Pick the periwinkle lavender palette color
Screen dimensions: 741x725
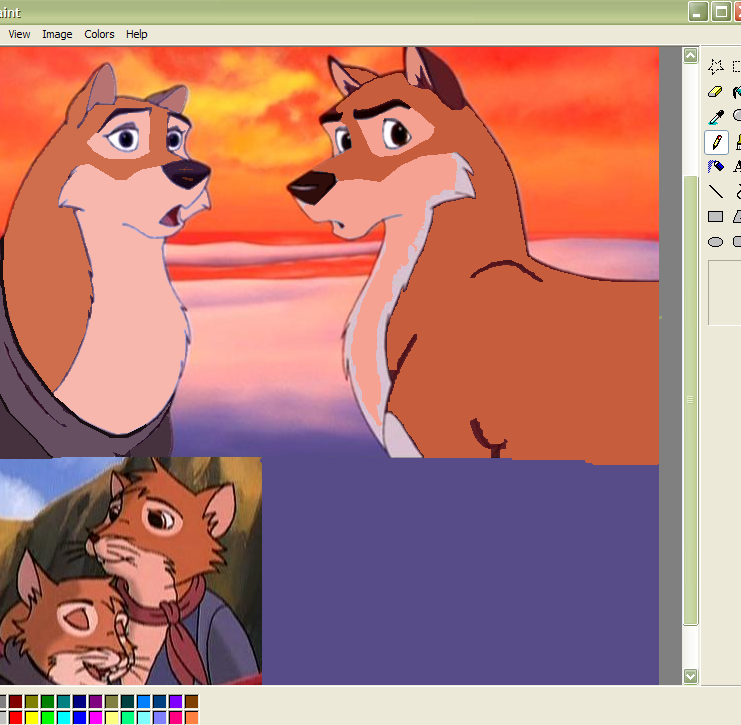[160, 717]
